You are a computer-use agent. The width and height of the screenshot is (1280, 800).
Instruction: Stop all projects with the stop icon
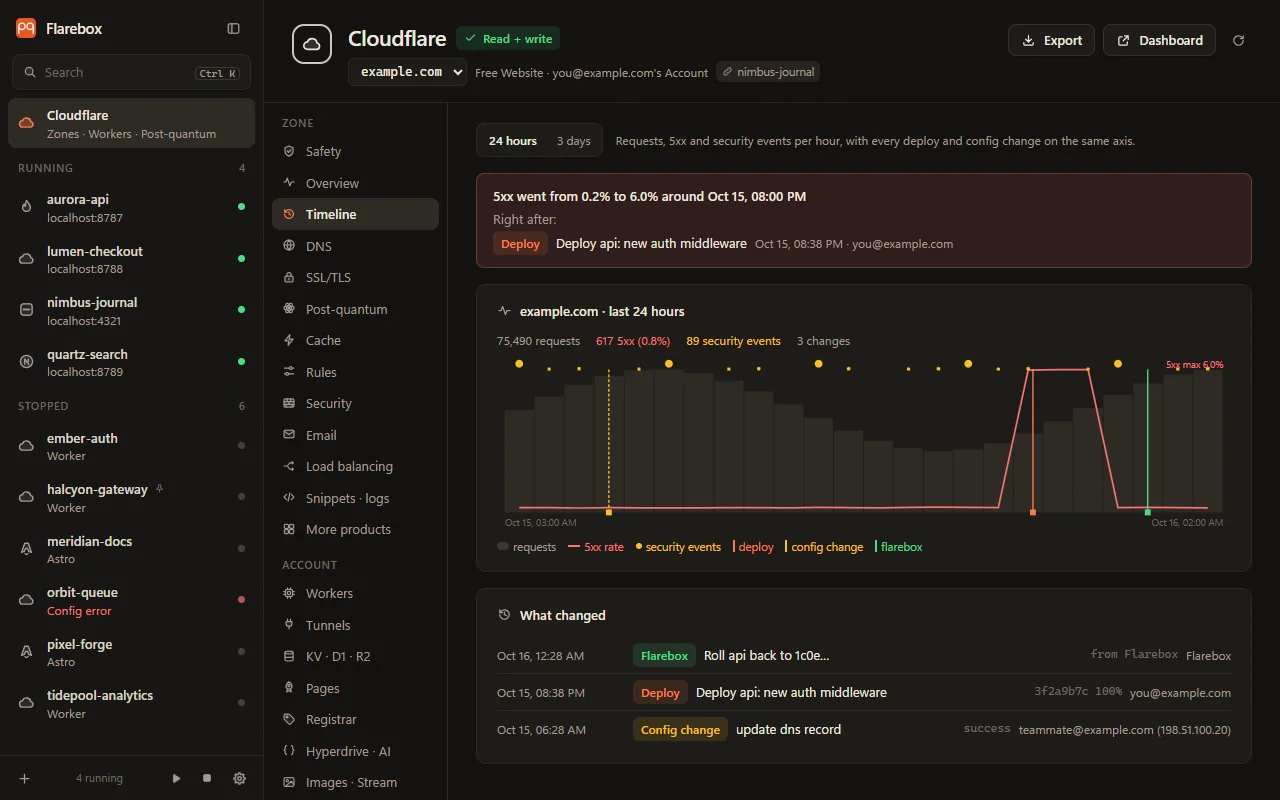coord(207,778)
